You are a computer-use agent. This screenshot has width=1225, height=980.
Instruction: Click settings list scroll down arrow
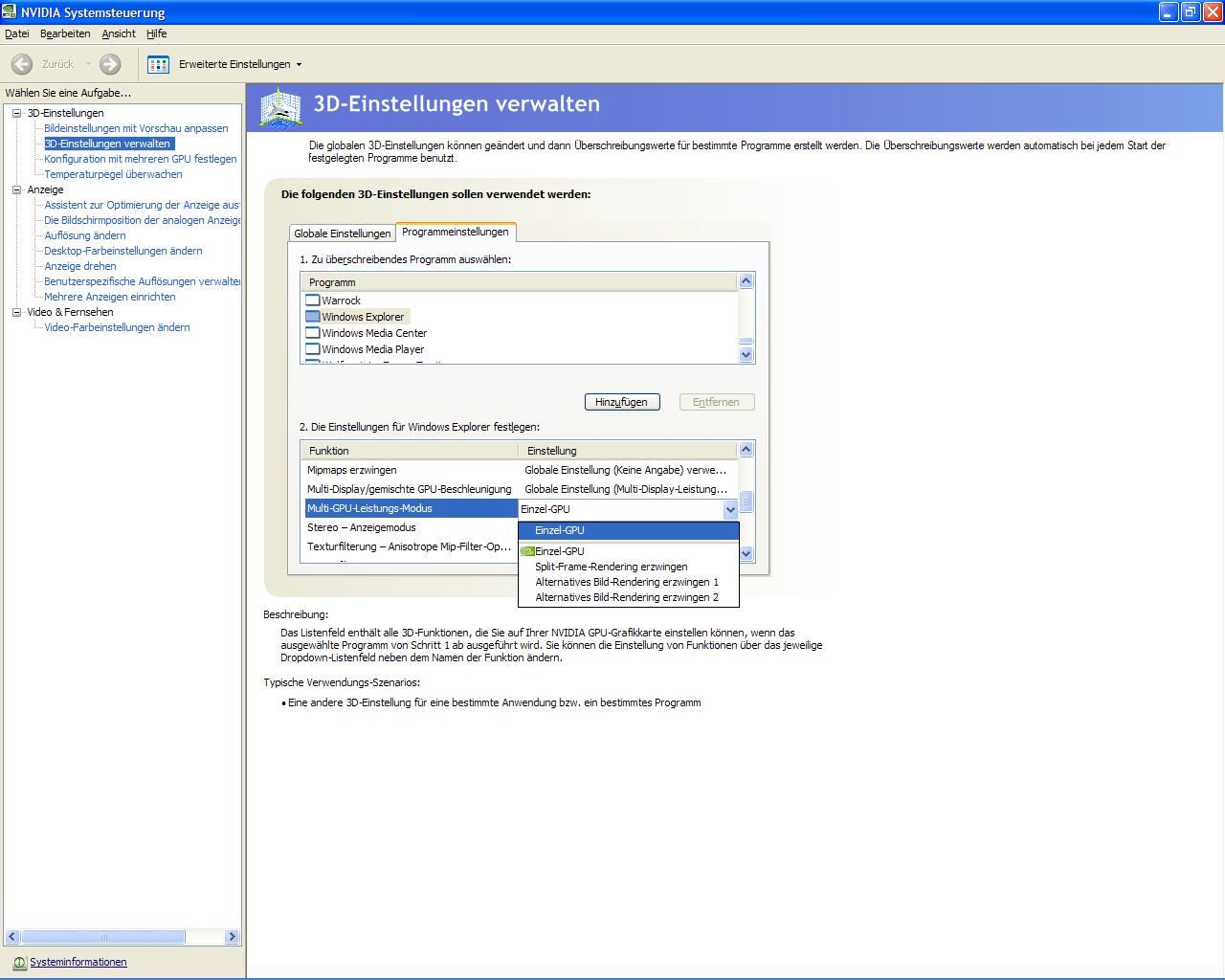click(x=746, y=554)
